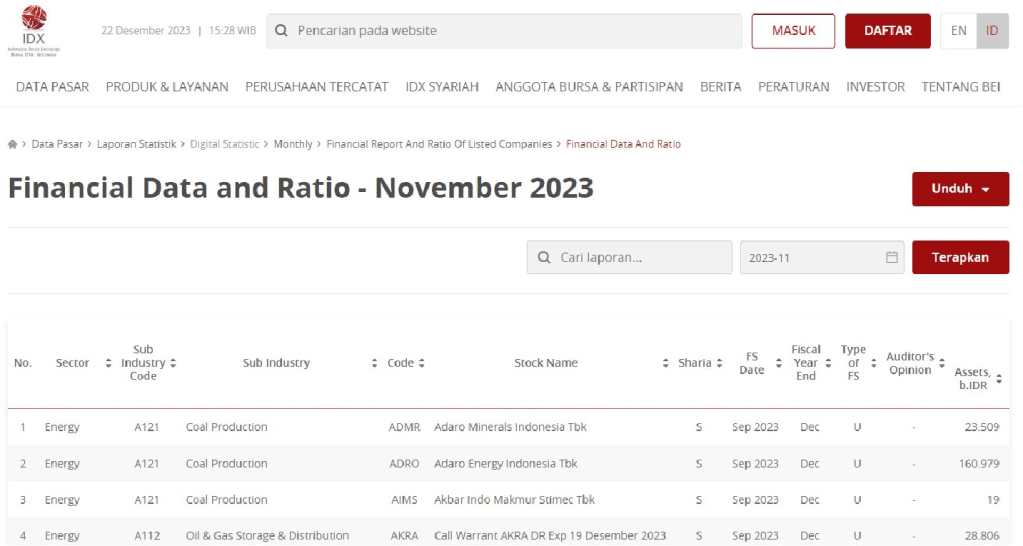Open the Perusahaan Tercatat menu
The height and width of the screenshot is (546, 1023).
pos(316,87)
